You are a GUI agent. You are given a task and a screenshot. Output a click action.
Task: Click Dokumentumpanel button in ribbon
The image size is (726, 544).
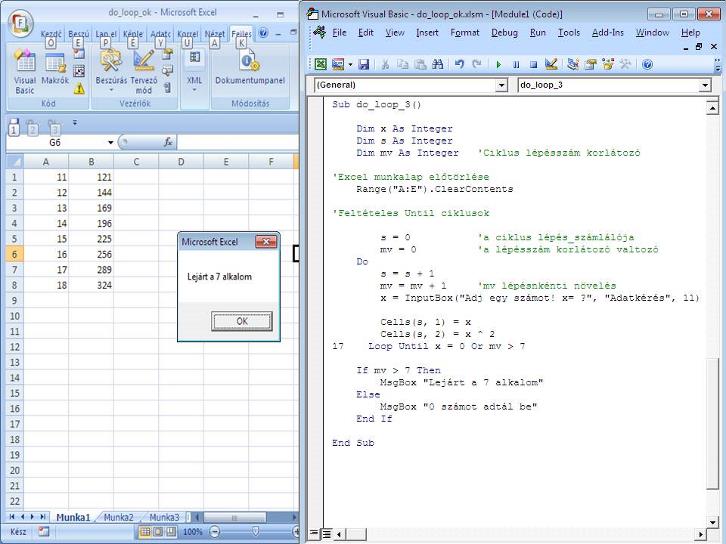coord(250,69)
